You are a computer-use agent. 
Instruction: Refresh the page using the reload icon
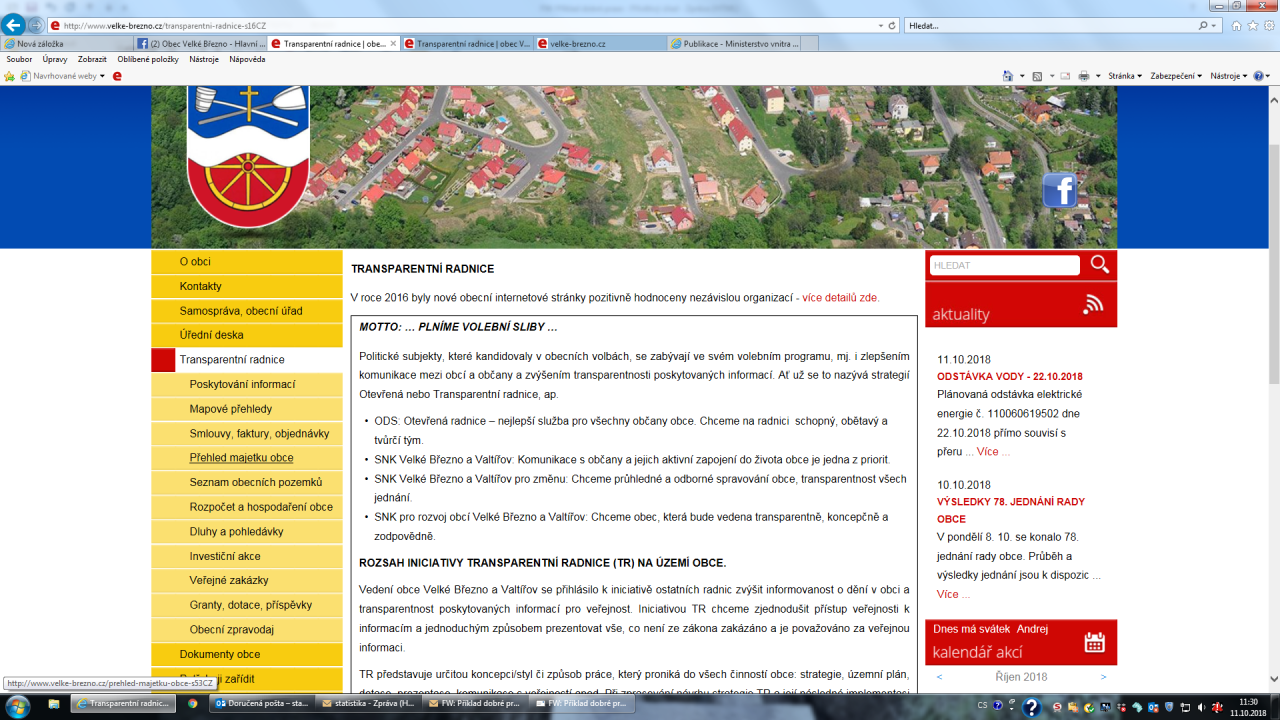[891, 25]
